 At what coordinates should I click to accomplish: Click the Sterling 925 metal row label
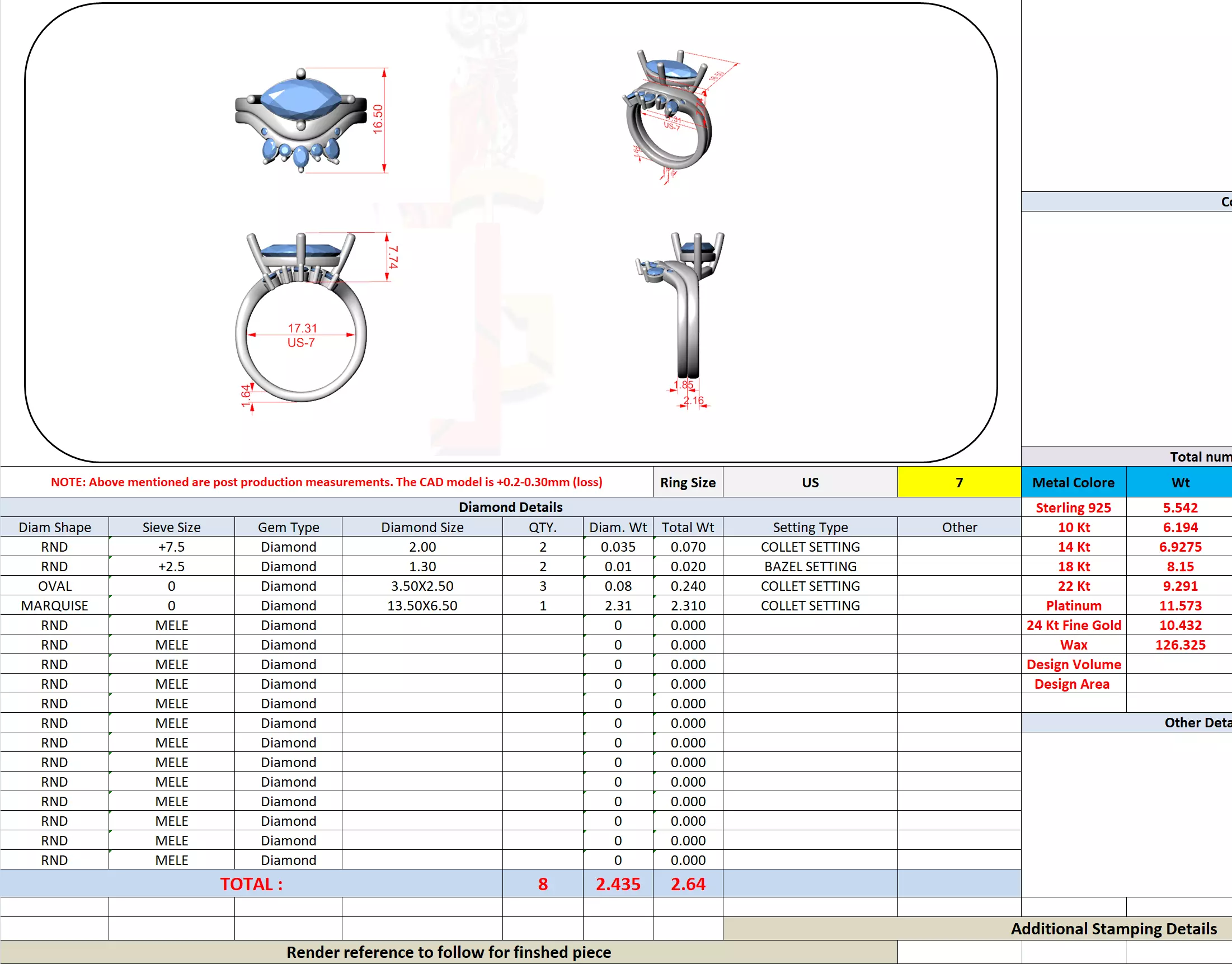coord(1073,507)
